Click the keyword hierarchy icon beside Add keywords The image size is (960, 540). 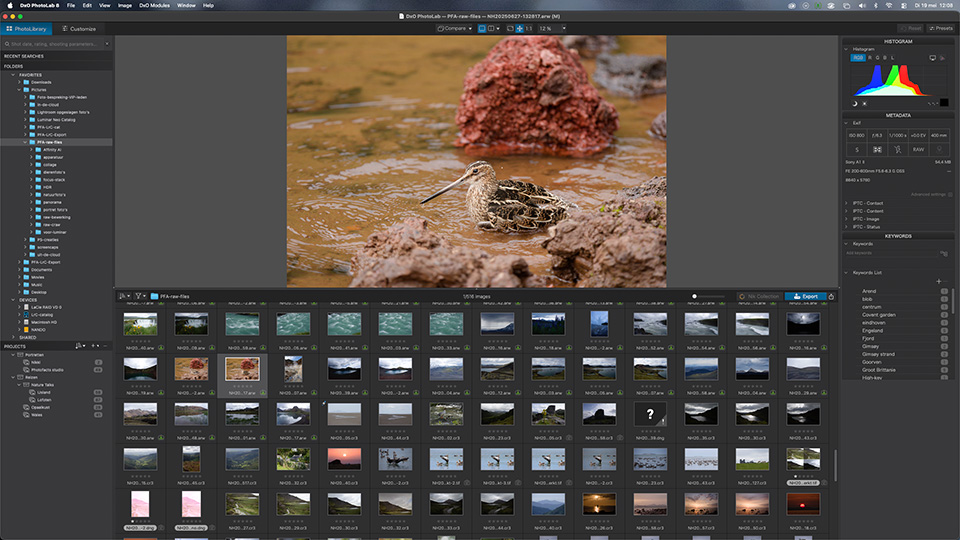click(x=944, y=253)
